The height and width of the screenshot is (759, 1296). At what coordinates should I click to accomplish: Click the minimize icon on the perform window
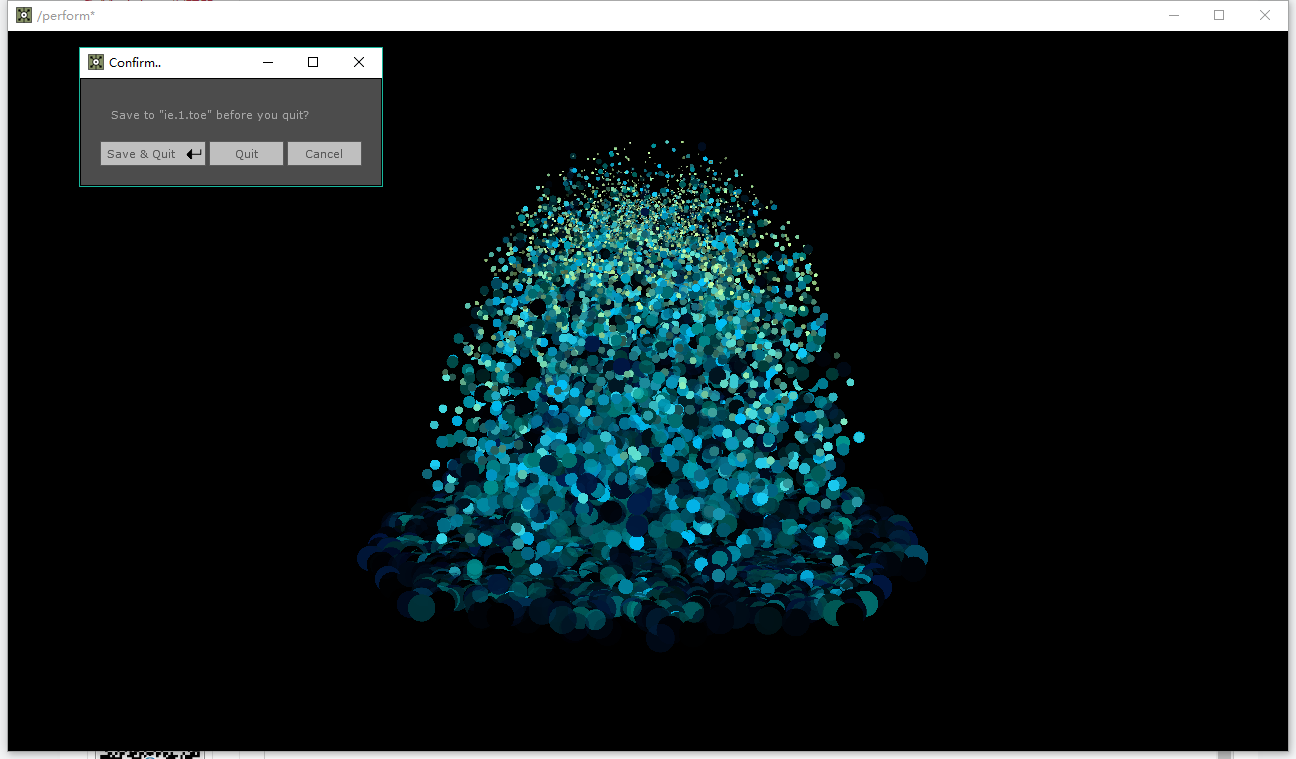[x=1173, y=15]
